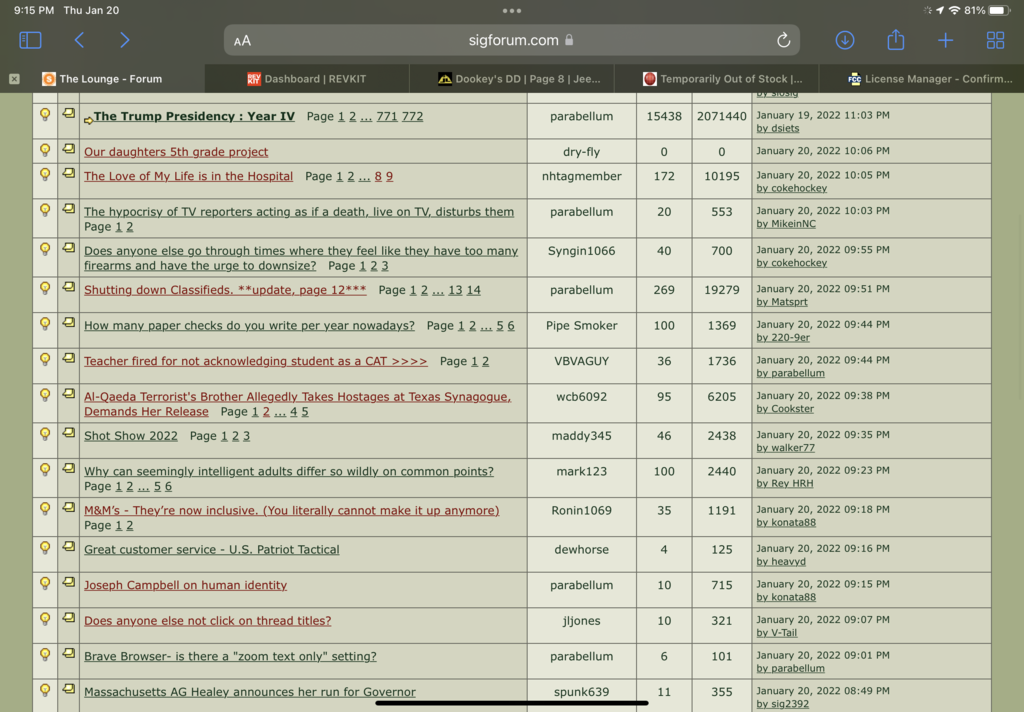
Task: Click post icon beside Great customer service
Action: pos(69,547)
